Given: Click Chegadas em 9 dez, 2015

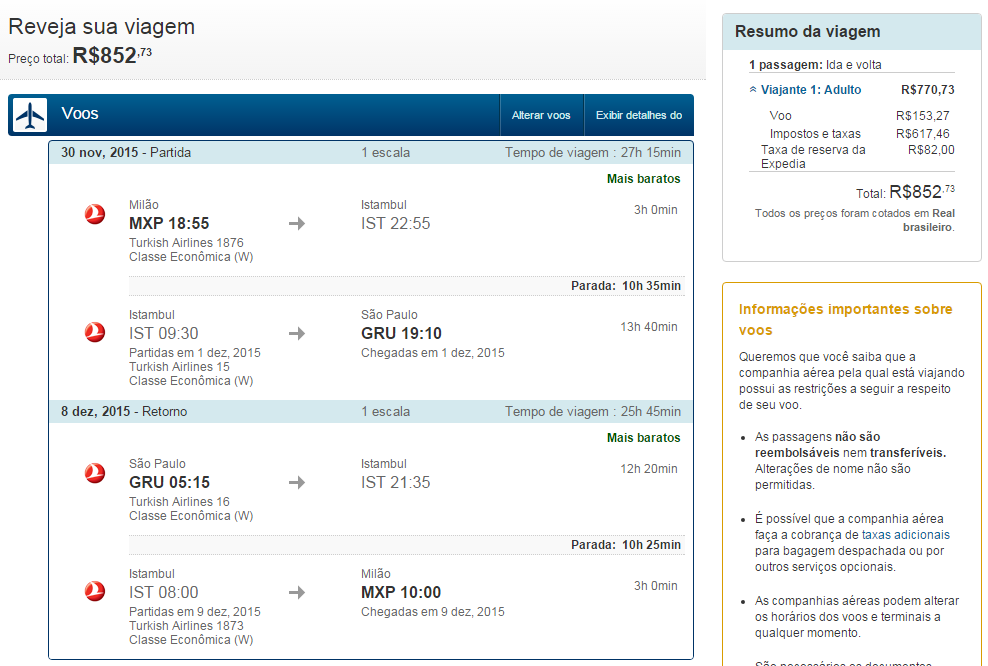Looking at the screenshot, I should [x=433, y=612].
